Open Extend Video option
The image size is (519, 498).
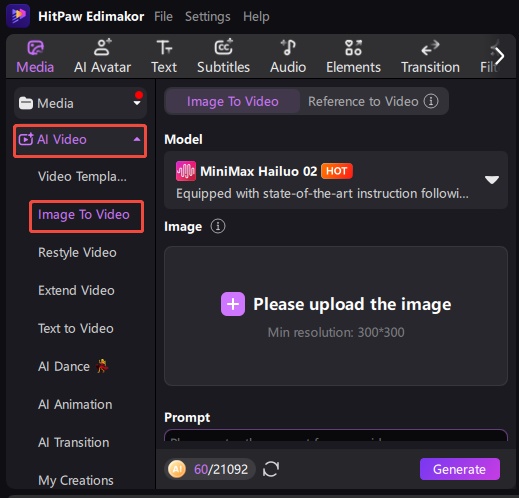tap(76, 290)
